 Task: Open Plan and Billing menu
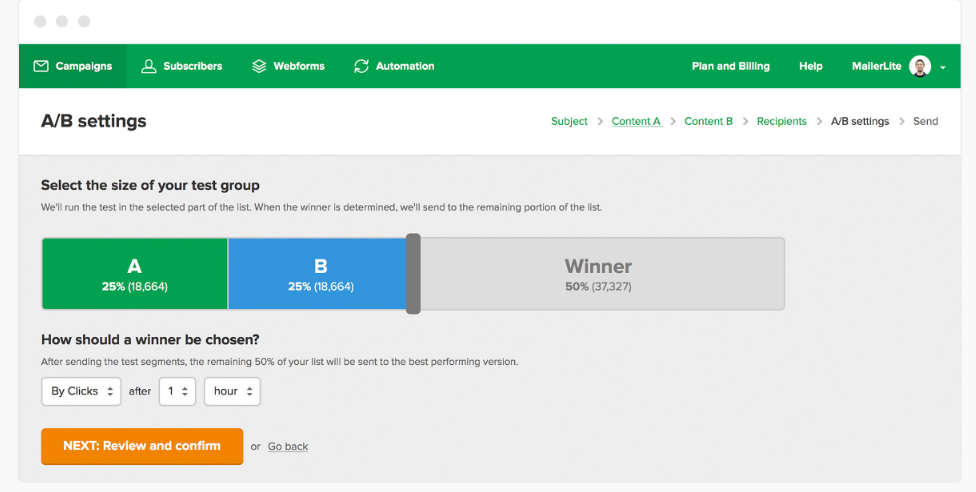pos(730,66)
